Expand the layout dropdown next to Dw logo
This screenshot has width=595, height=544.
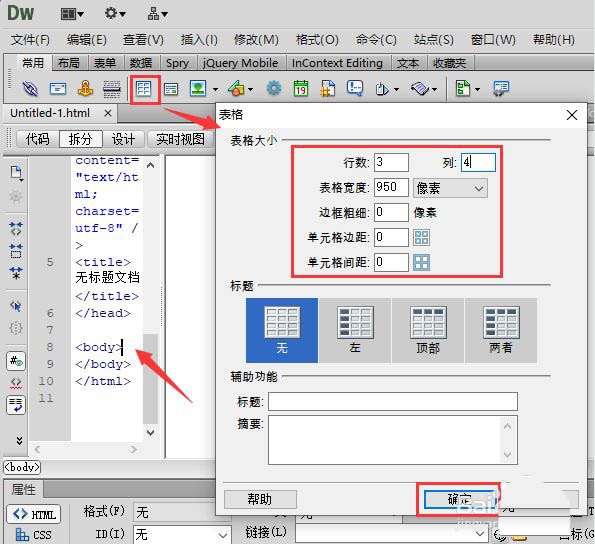72,14
